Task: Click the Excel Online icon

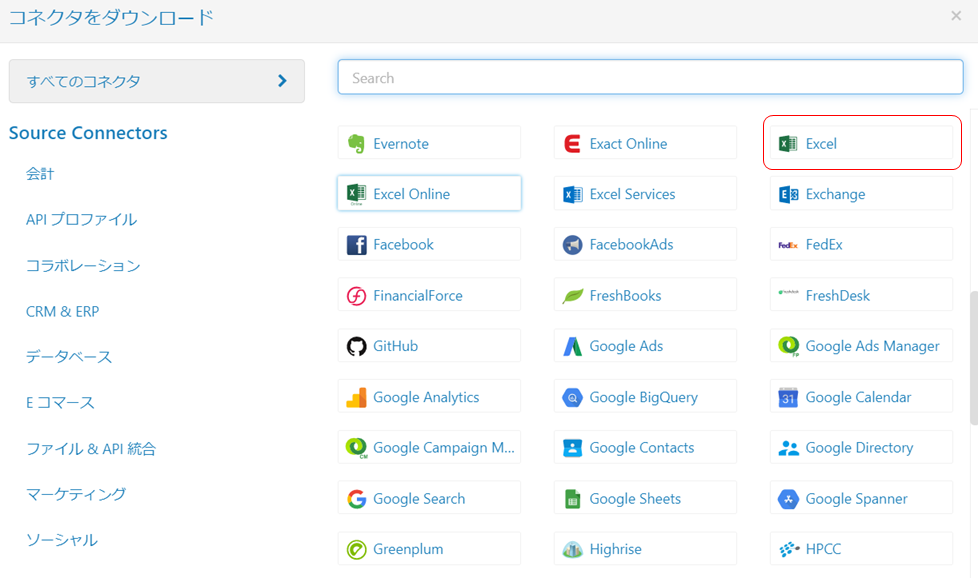Action: click(356, 194)
